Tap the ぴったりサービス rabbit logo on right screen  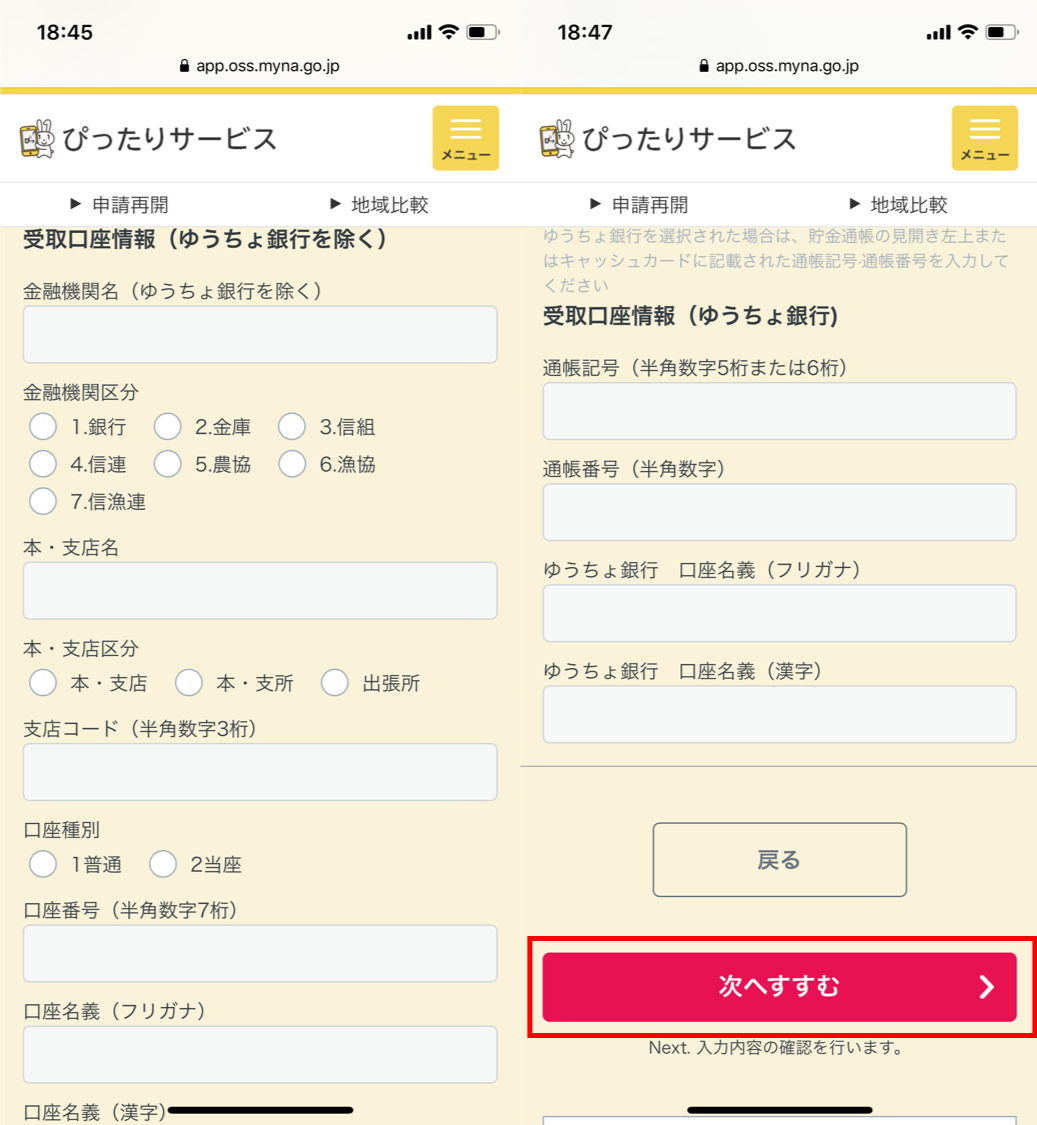click(557, 138)
